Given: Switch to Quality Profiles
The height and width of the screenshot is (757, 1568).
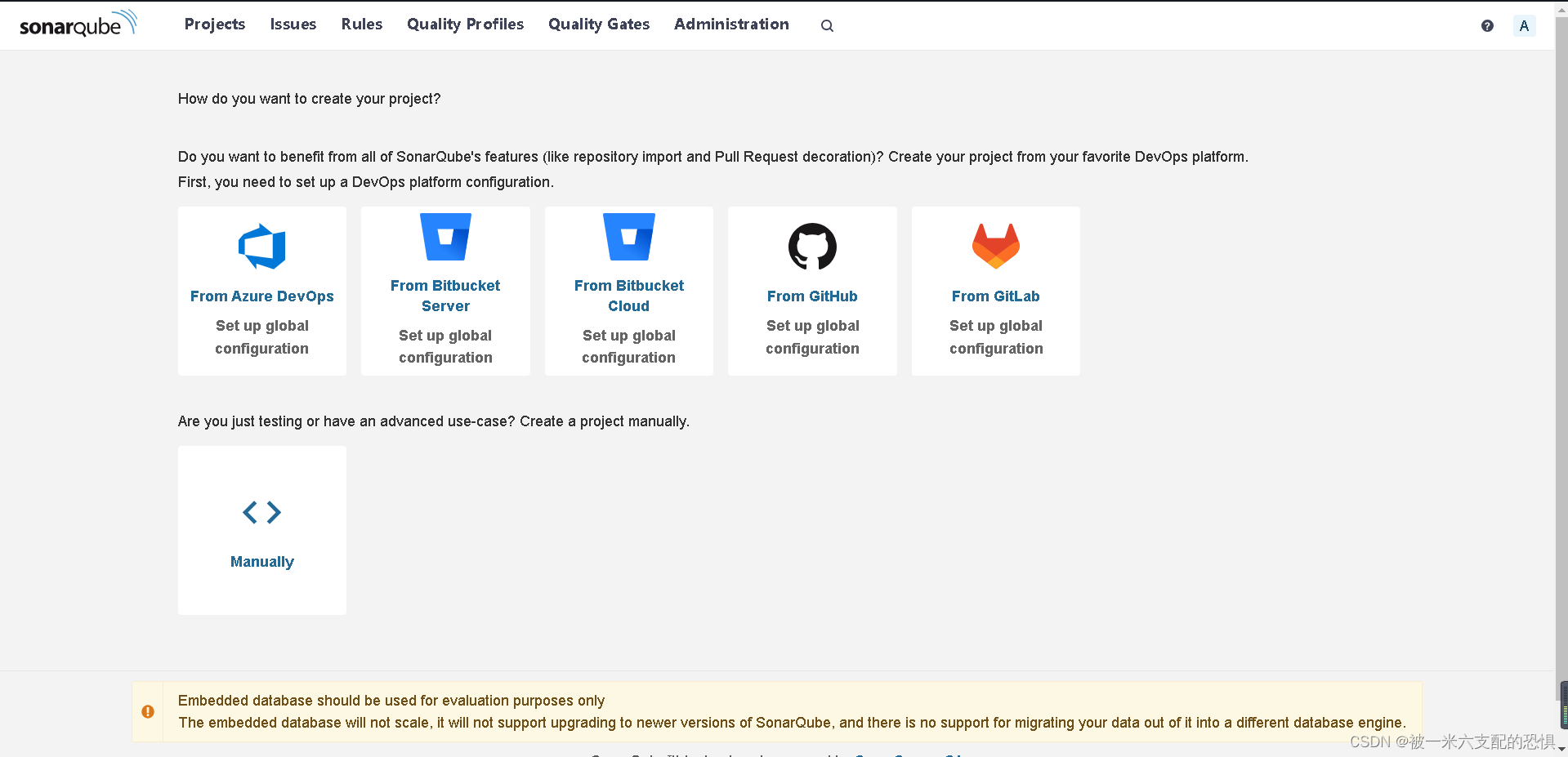Looking at the screenshot, I should [466, 24].
